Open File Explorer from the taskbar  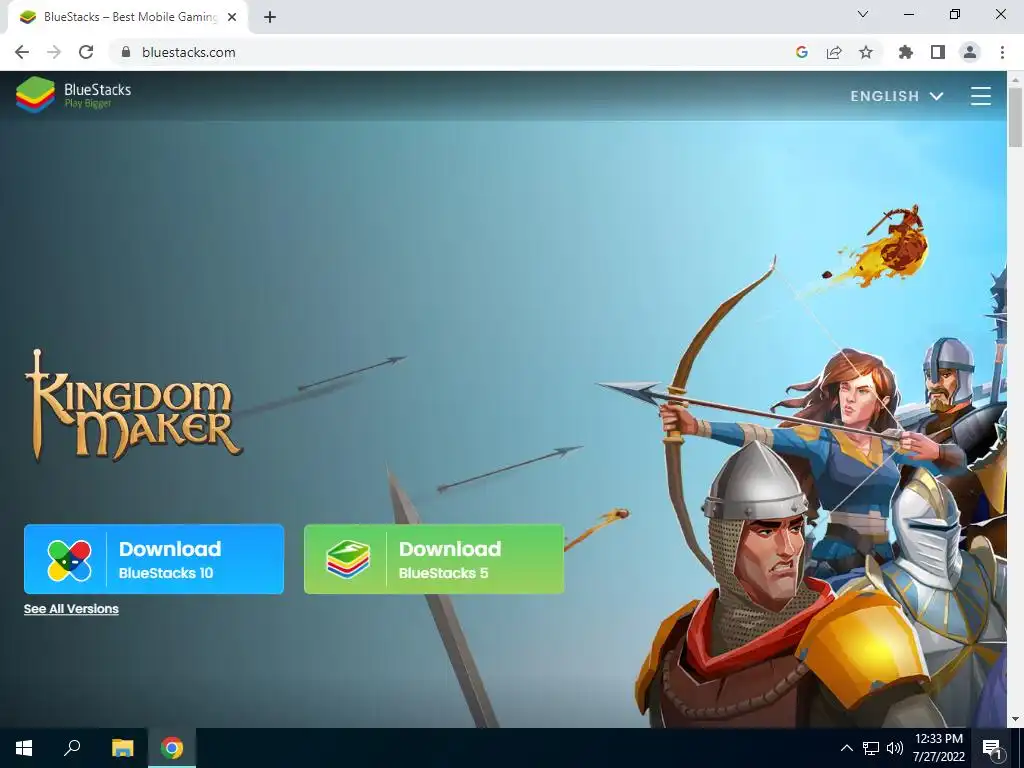(x=122, y=748)
